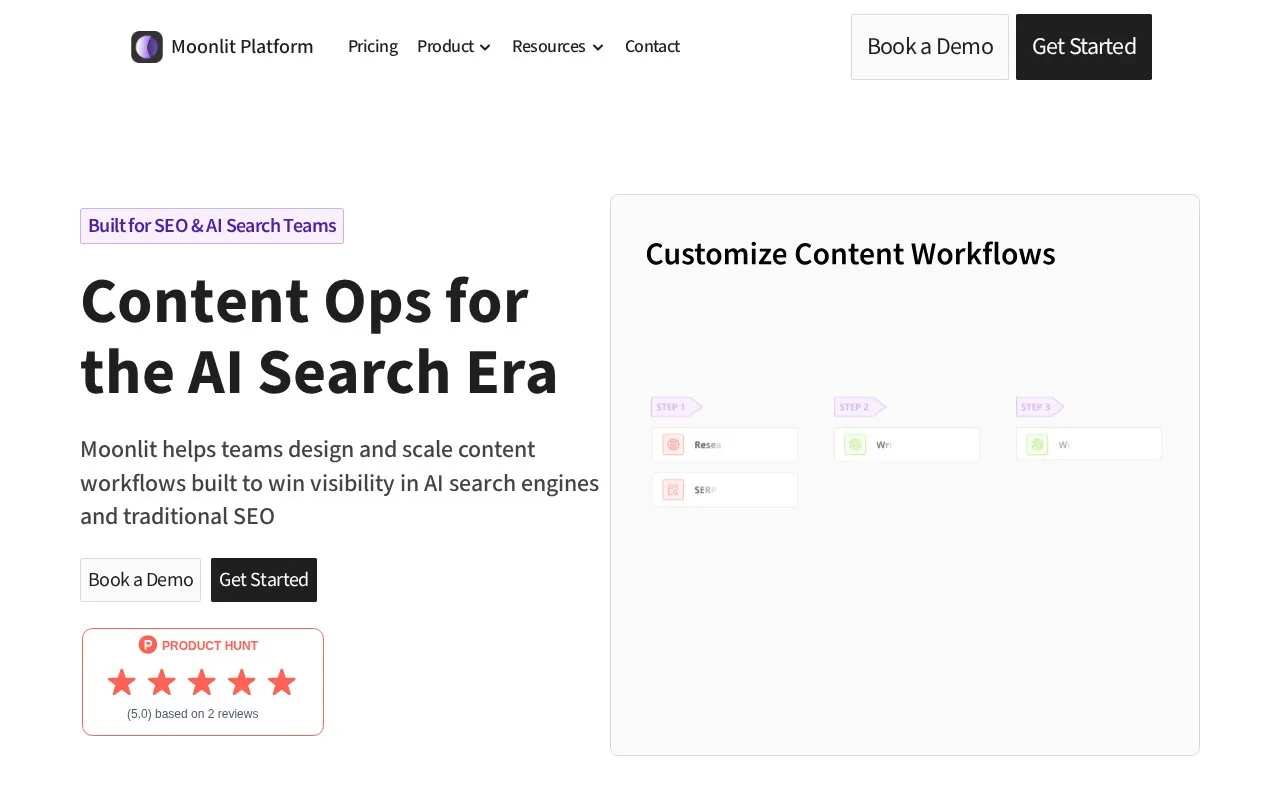The width and height of the screenshot is (1280, 800).
Task: Click Book a Demo below the hero text
Action: pos(141,580)
